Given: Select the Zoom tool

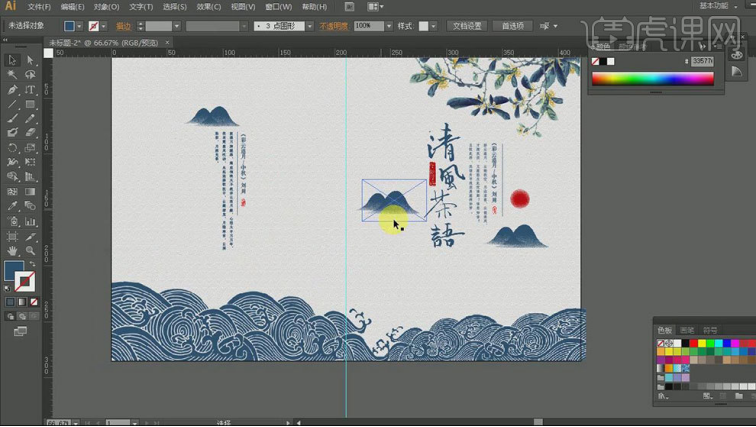Looking at the screenshot, I should point(30,250).
